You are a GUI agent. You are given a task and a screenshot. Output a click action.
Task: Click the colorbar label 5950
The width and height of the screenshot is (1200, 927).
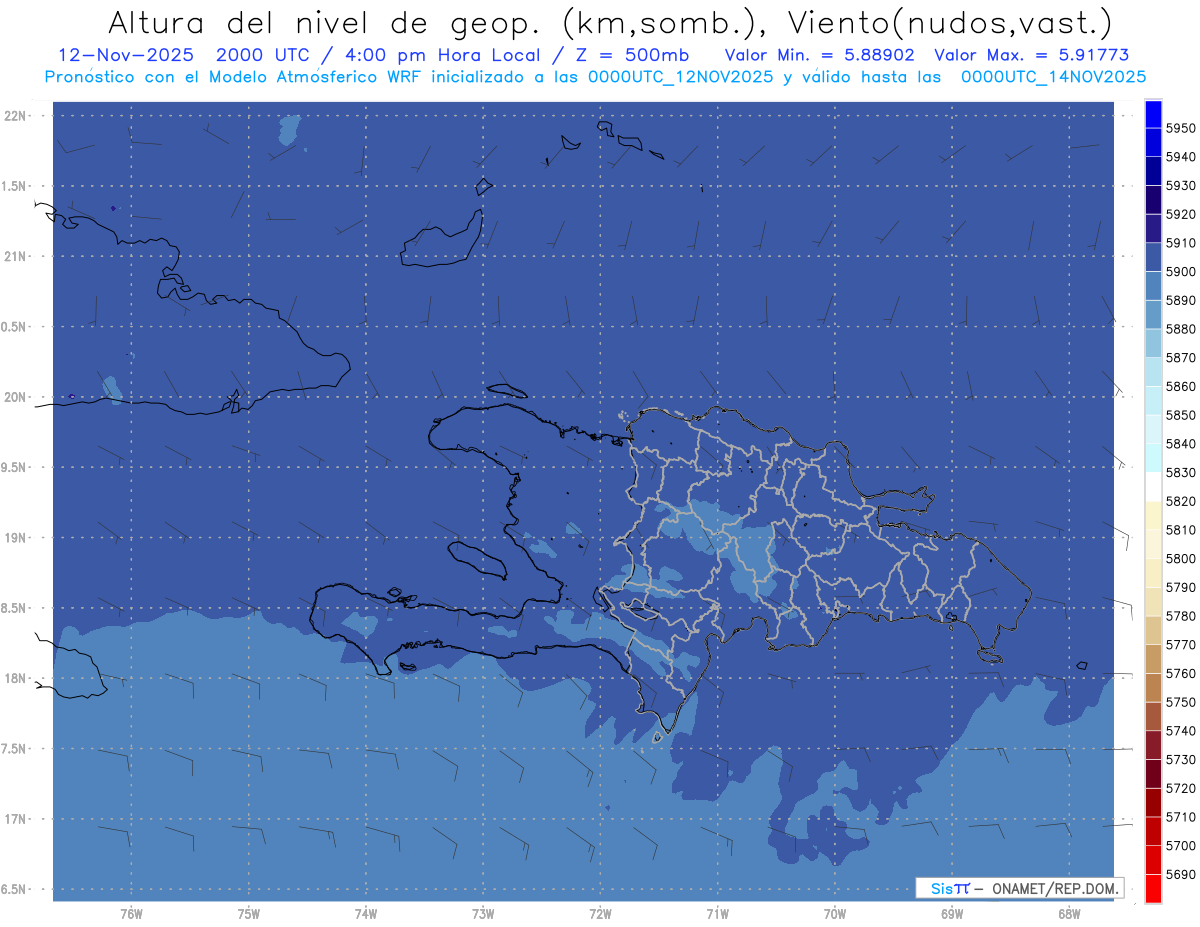tap(1180, 128)
